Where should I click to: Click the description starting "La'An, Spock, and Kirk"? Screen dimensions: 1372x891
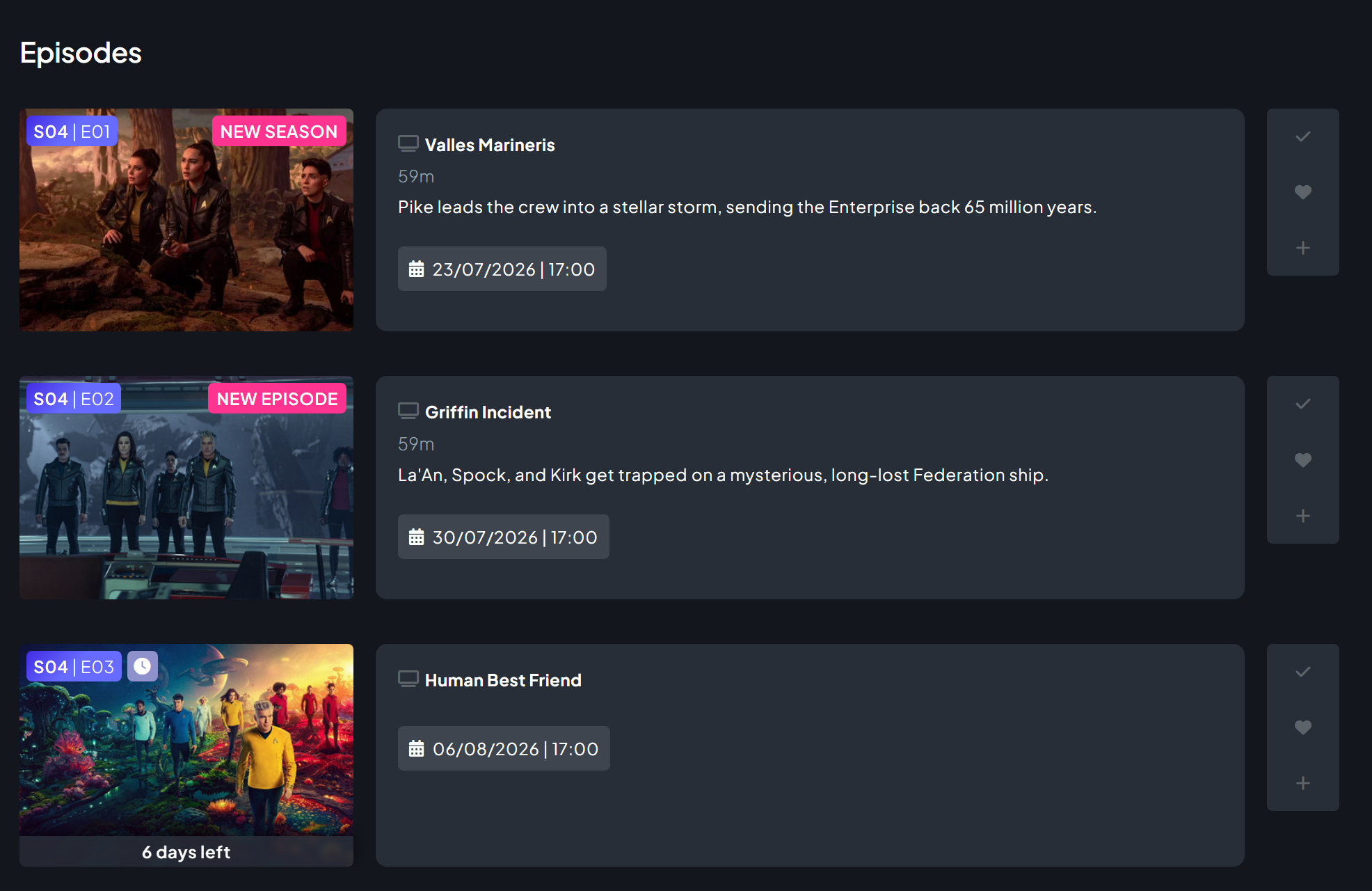pos(723,475)
